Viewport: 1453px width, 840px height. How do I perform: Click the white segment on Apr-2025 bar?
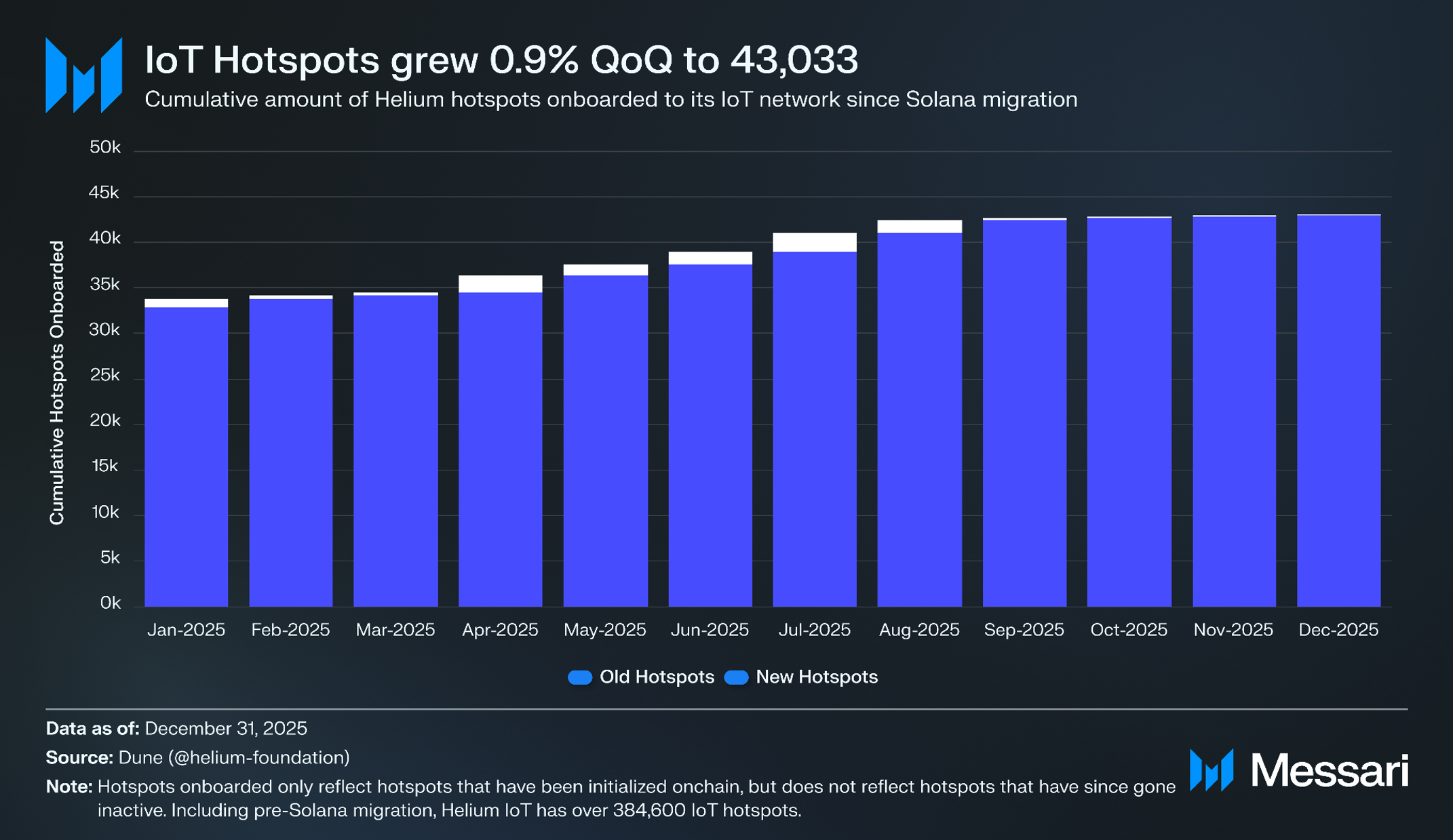tap(500, 283)
